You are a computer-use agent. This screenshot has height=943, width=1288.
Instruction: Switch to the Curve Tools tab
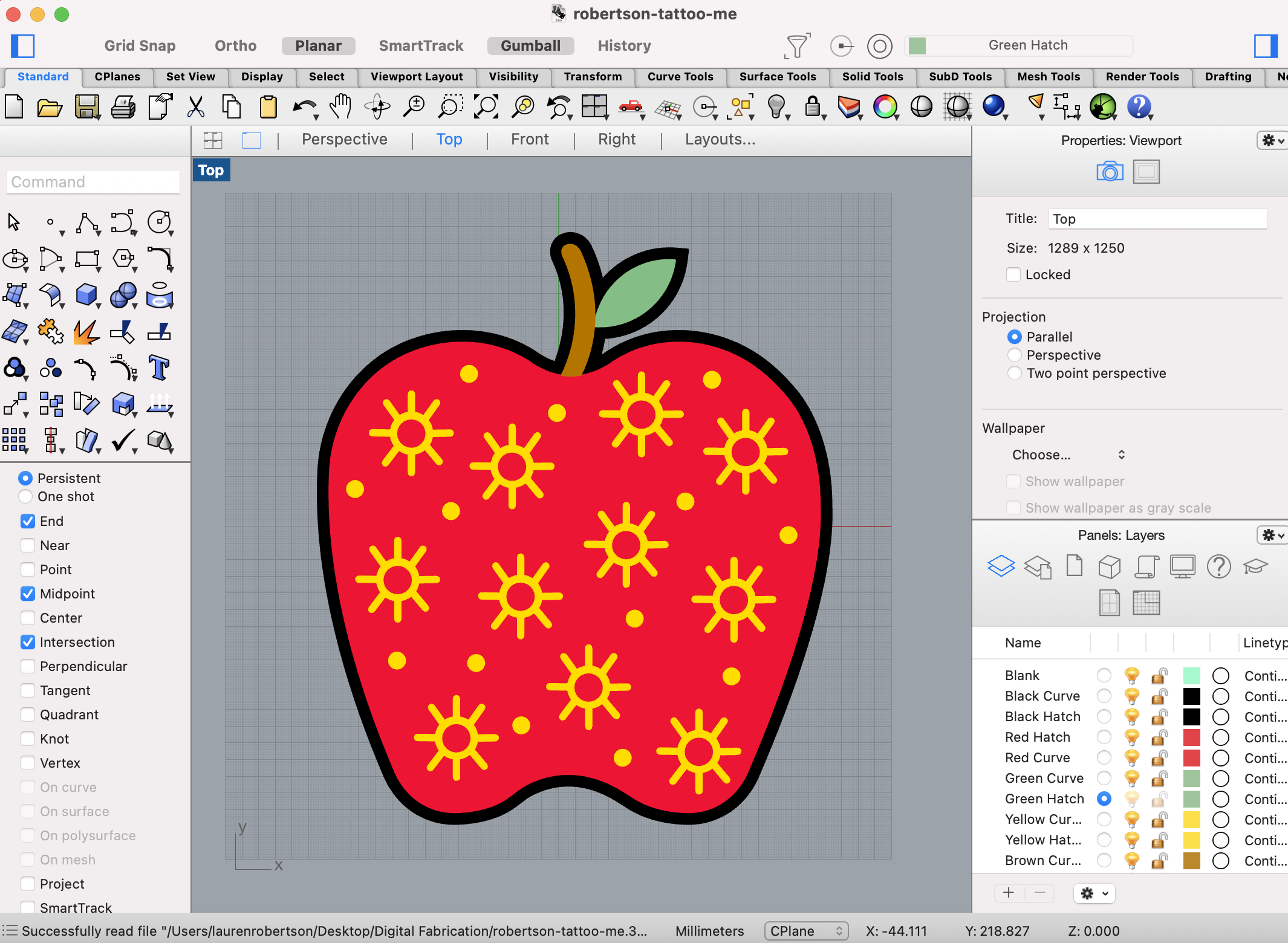[x=680, y=77]
